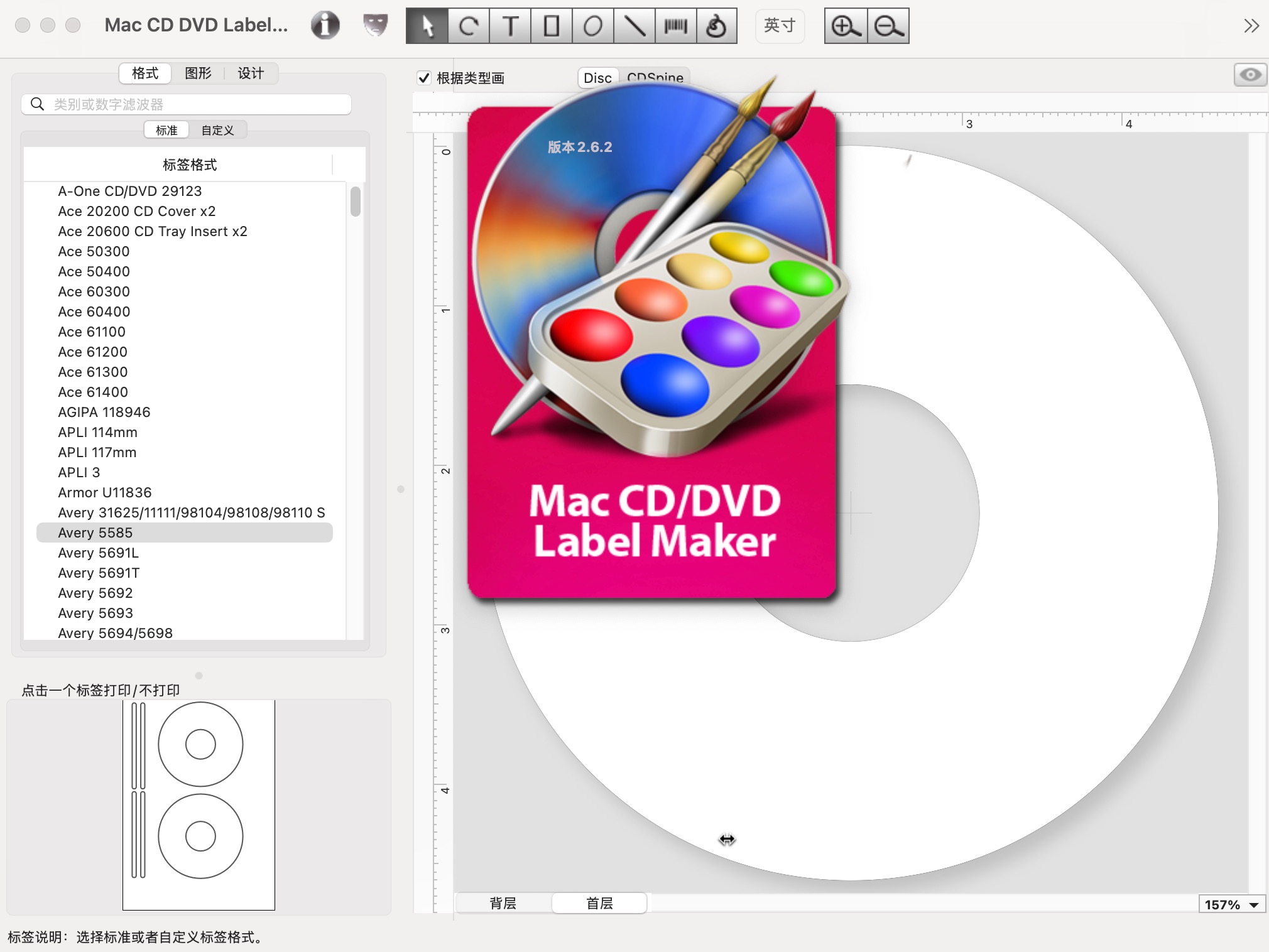Select the Text tool

[x=510, y=26]
